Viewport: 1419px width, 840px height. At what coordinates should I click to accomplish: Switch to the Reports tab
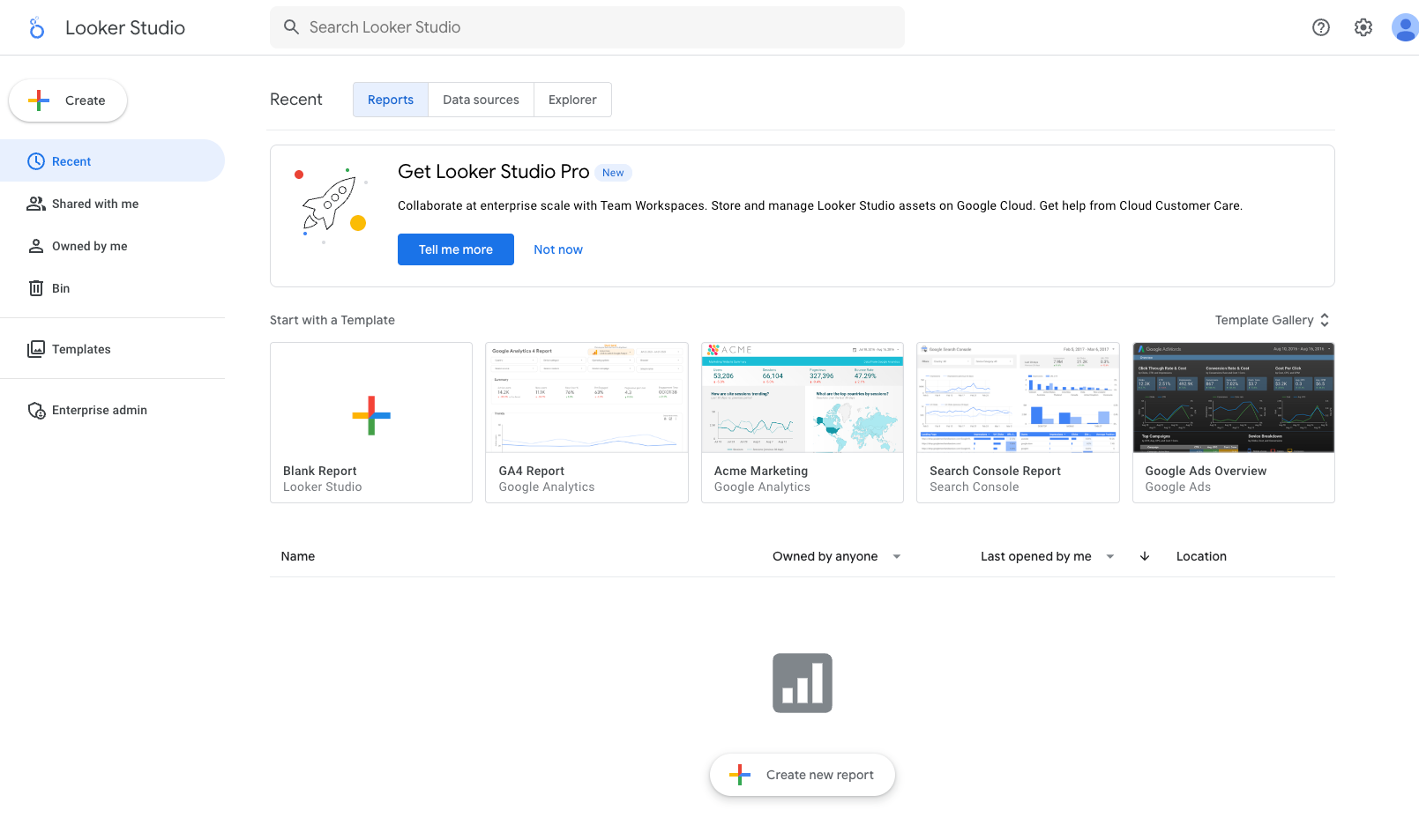point(391,100)
